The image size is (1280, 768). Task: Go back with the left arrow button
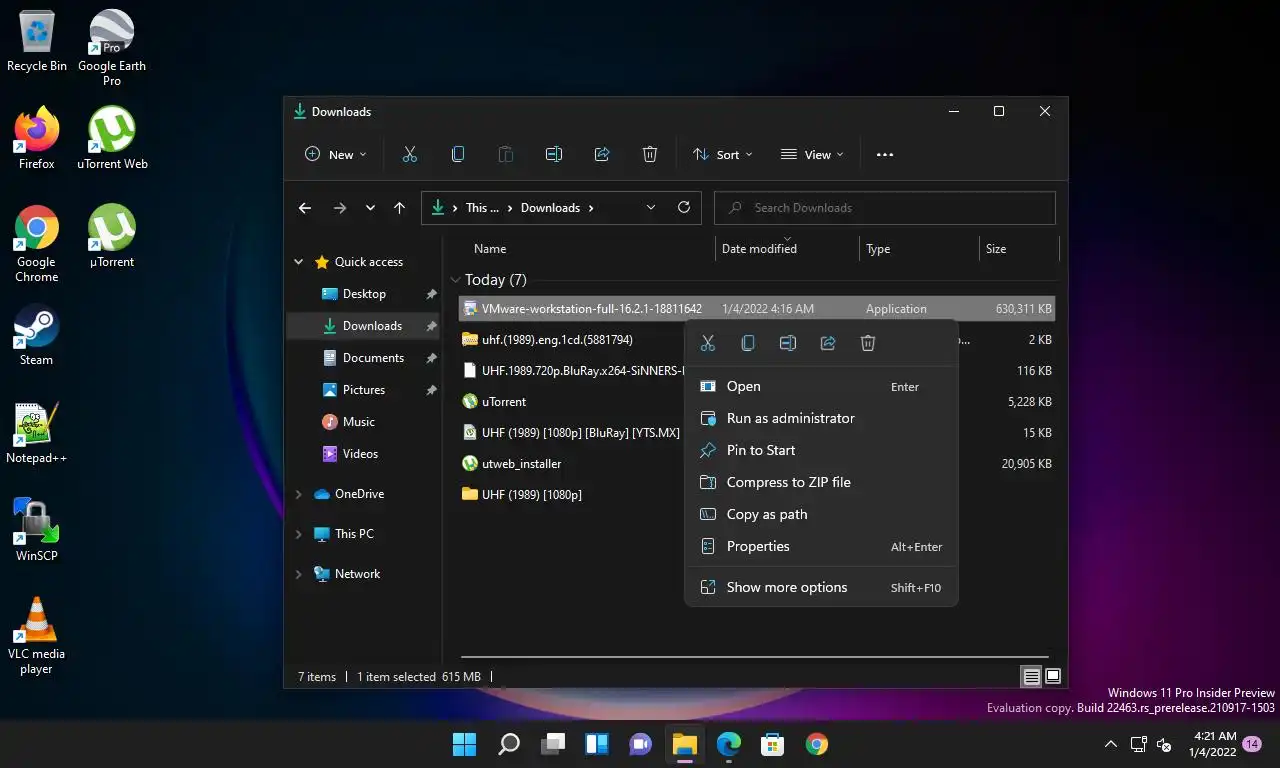[305, 208]
